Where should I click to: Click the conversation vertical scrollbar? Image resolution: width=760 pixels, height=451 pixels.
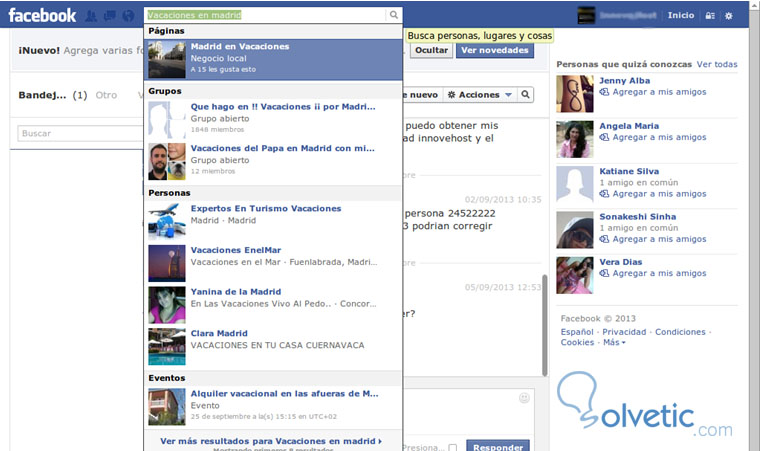click(x=545, y=325)
